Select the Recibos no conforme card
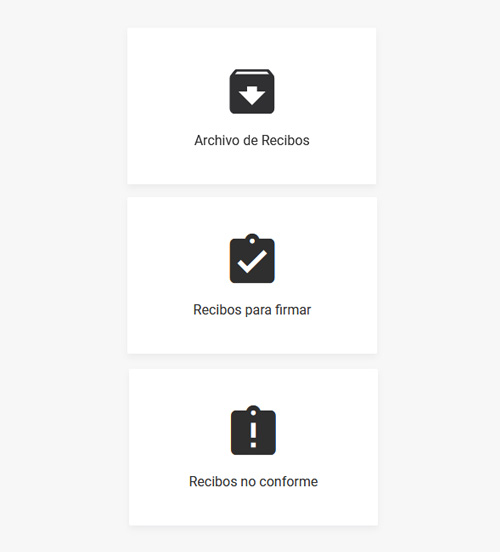The height and width of the screenshot is (552, 500). coord(254,447)
